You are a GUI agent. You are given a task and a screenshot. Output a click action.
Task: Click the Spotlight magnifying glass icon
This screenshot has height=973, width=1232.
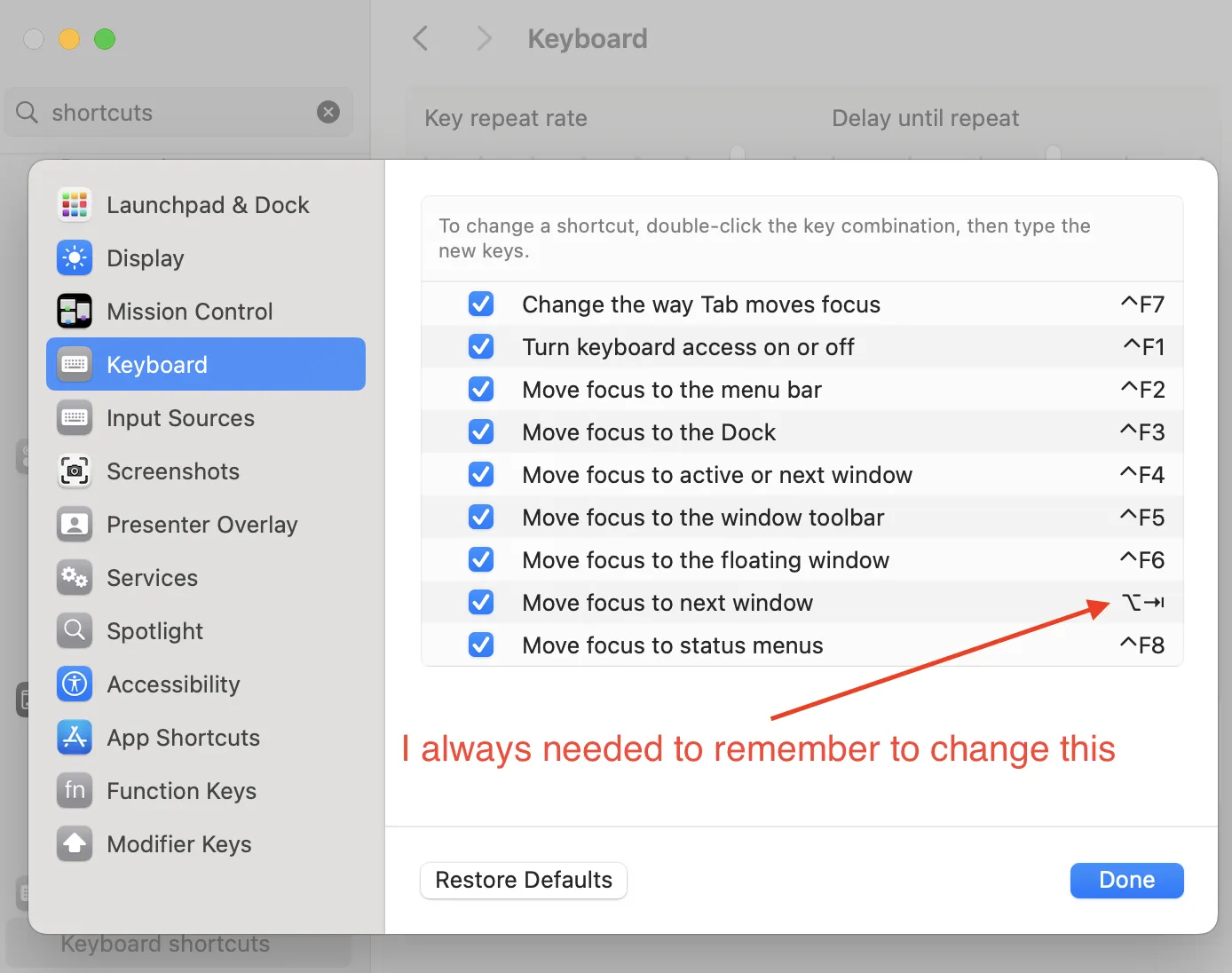click(x=75, y=630)
